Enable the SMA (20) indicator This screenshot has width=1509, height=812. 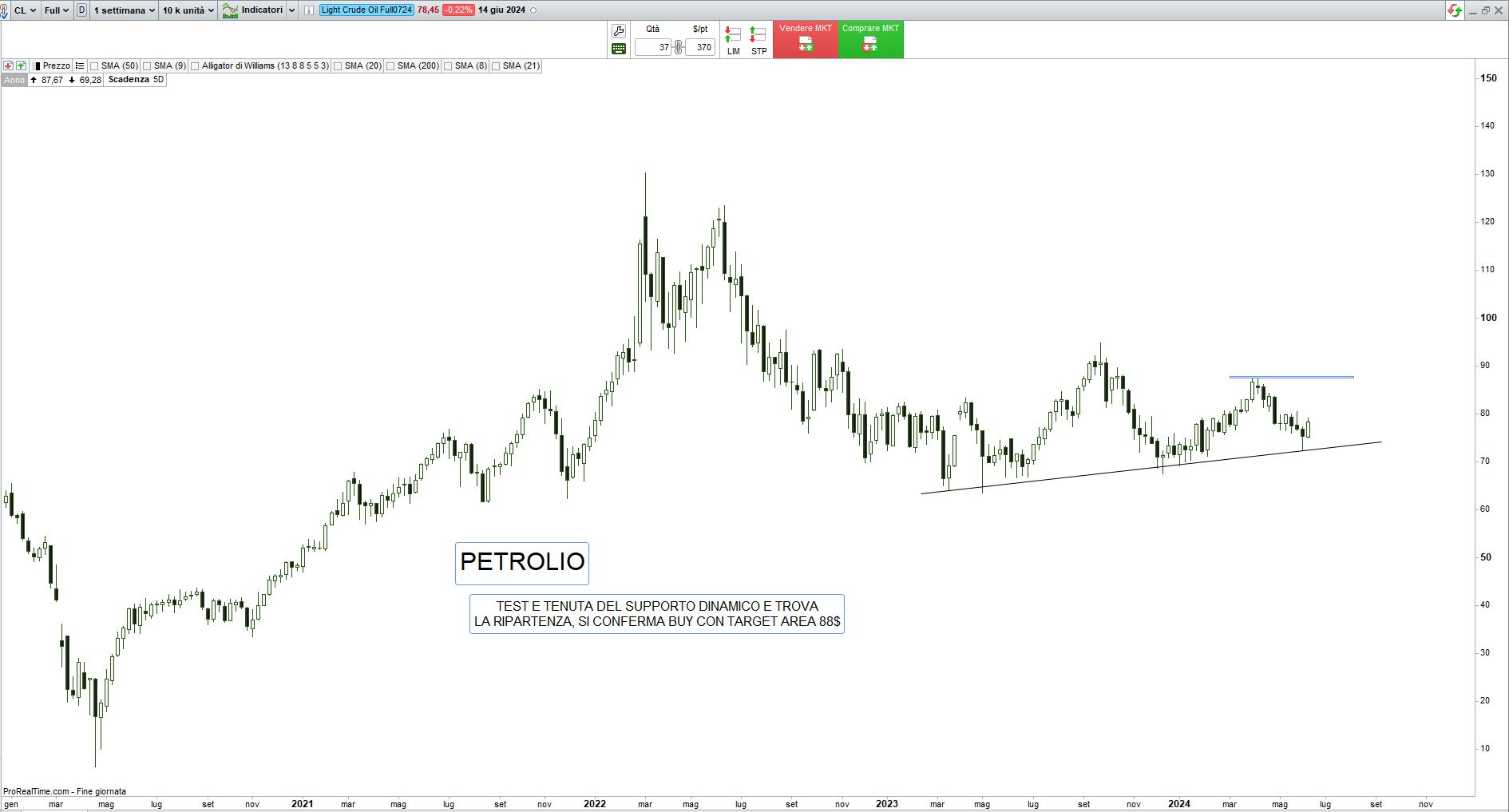(338, 66)
